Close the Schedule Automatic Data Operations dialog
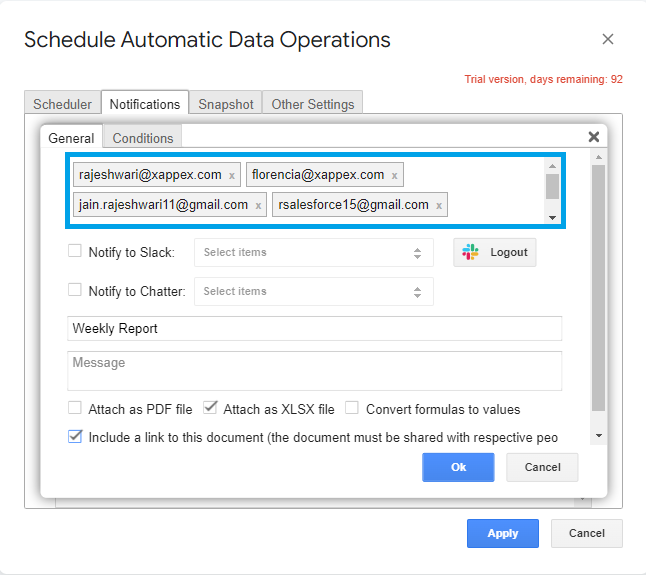Screen dimensions: 646x575 click(x=608, y=40)
